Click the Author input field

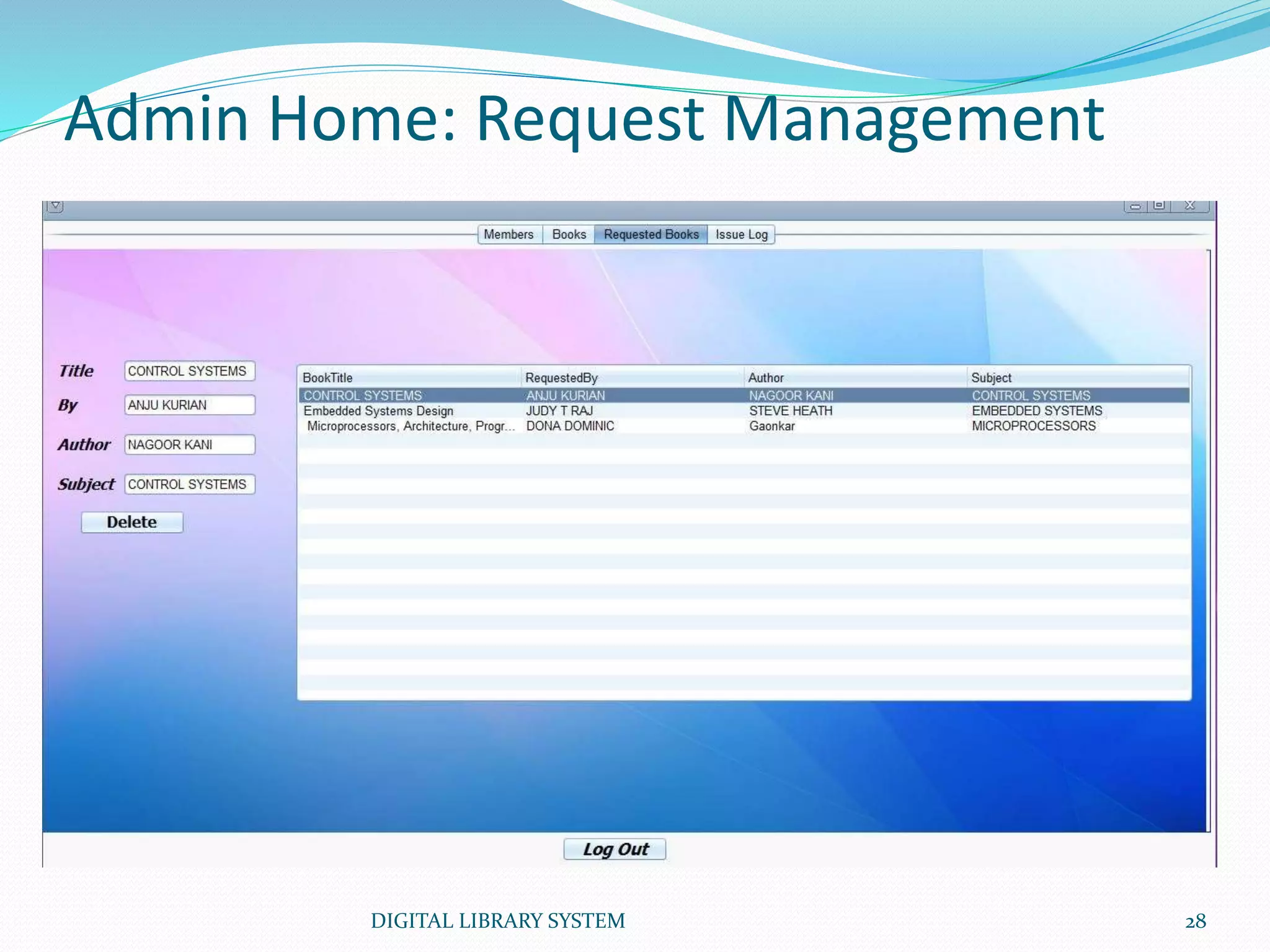pyautogui.click(x=189, y=445)
